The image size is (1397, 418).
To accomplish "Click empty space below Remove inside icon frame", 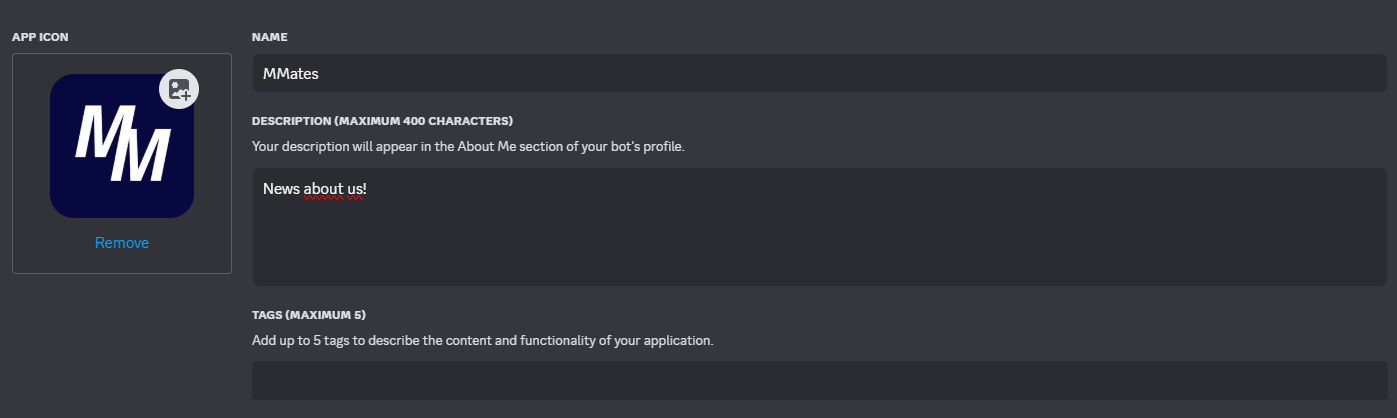I will (122, 263).
